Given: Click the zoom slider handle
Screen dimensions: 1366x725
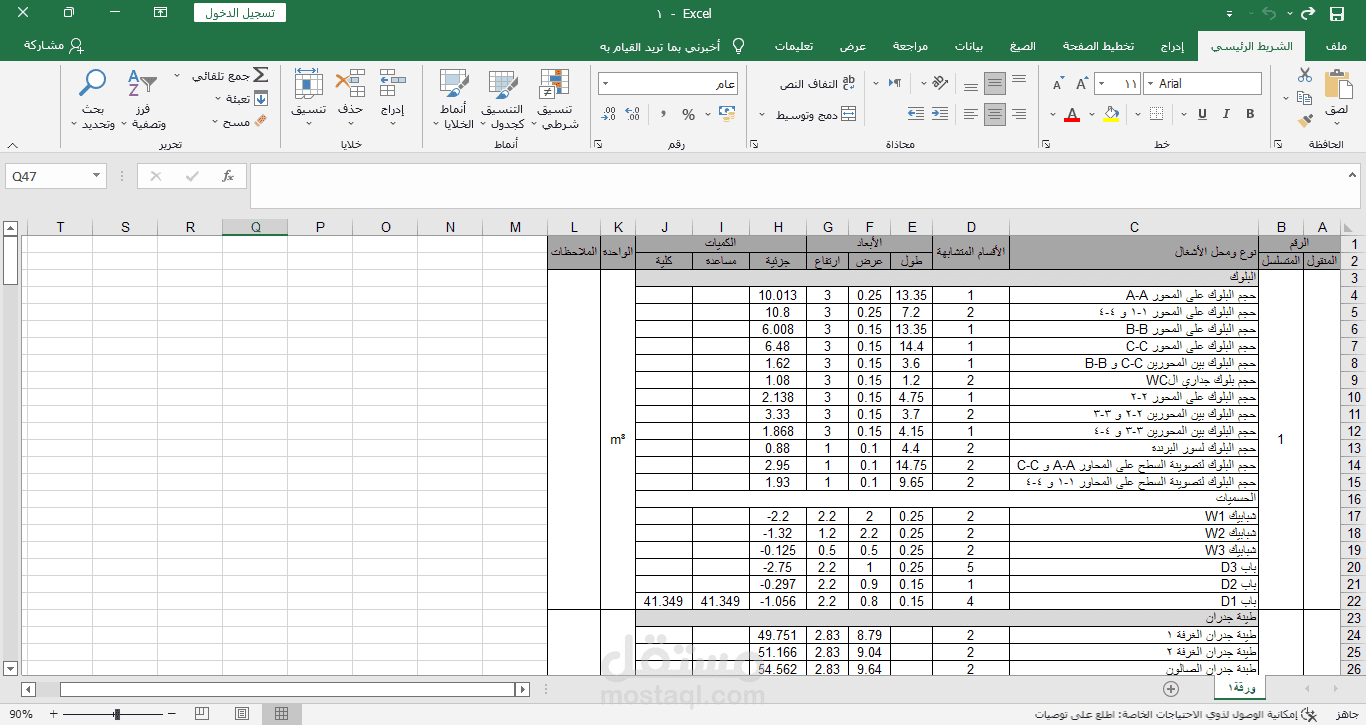Looking at the screenshot, I should pos(117,714).
